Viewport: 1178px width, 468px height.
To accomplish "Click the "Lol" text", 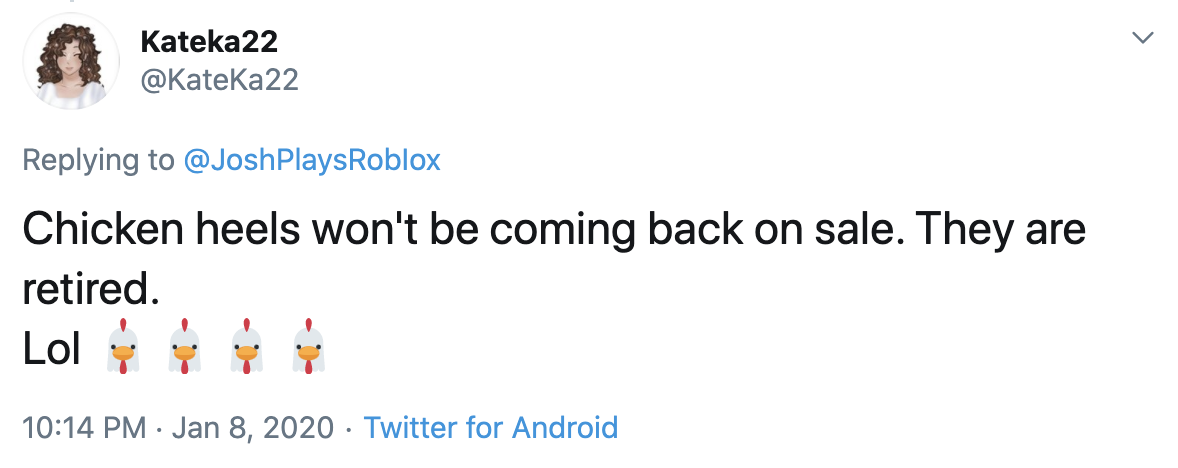I will click(51, 348).
